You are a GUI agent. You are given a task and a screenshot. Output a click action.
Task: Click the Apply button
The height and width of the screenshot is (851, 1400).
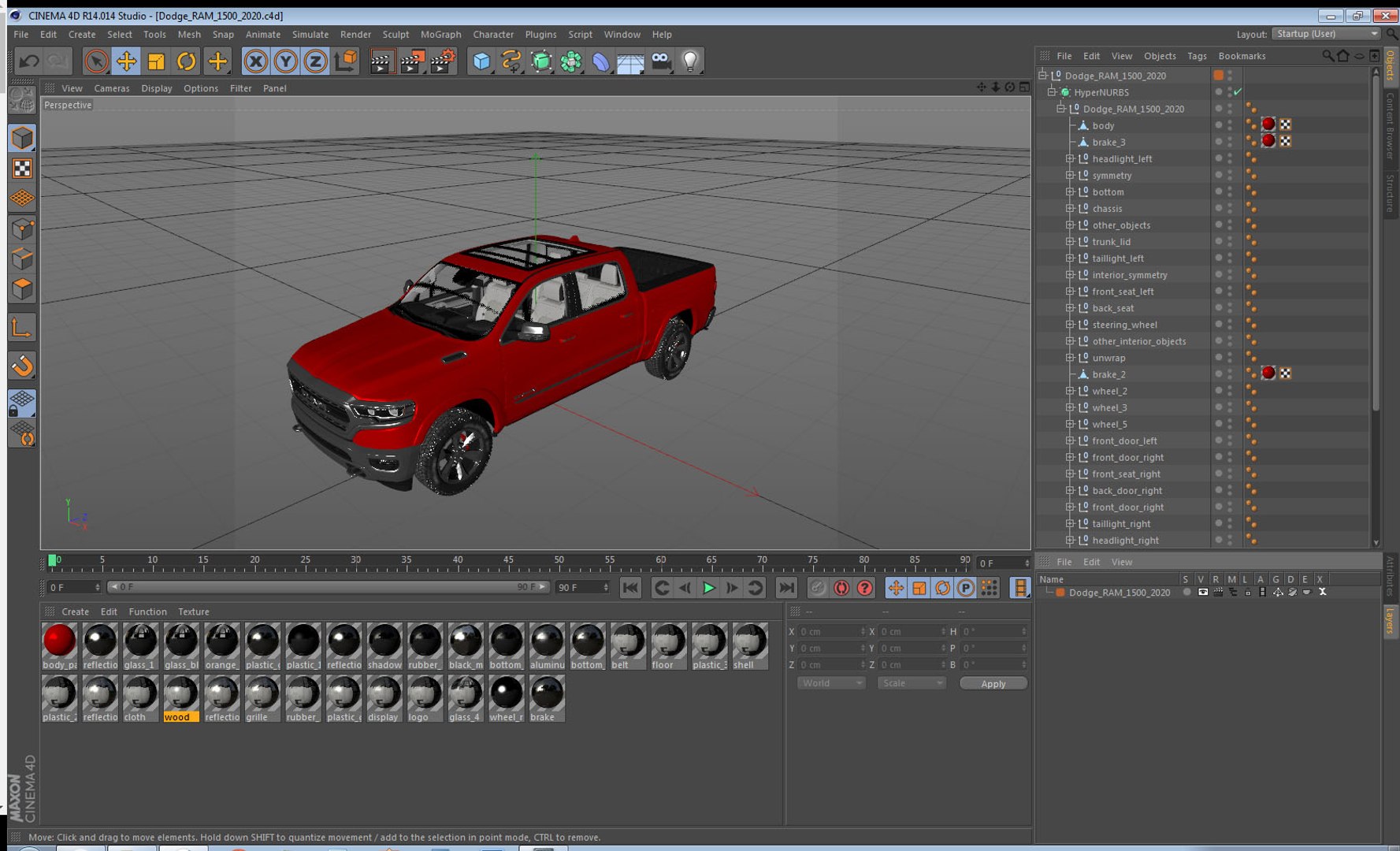click(x=993, y=683)
